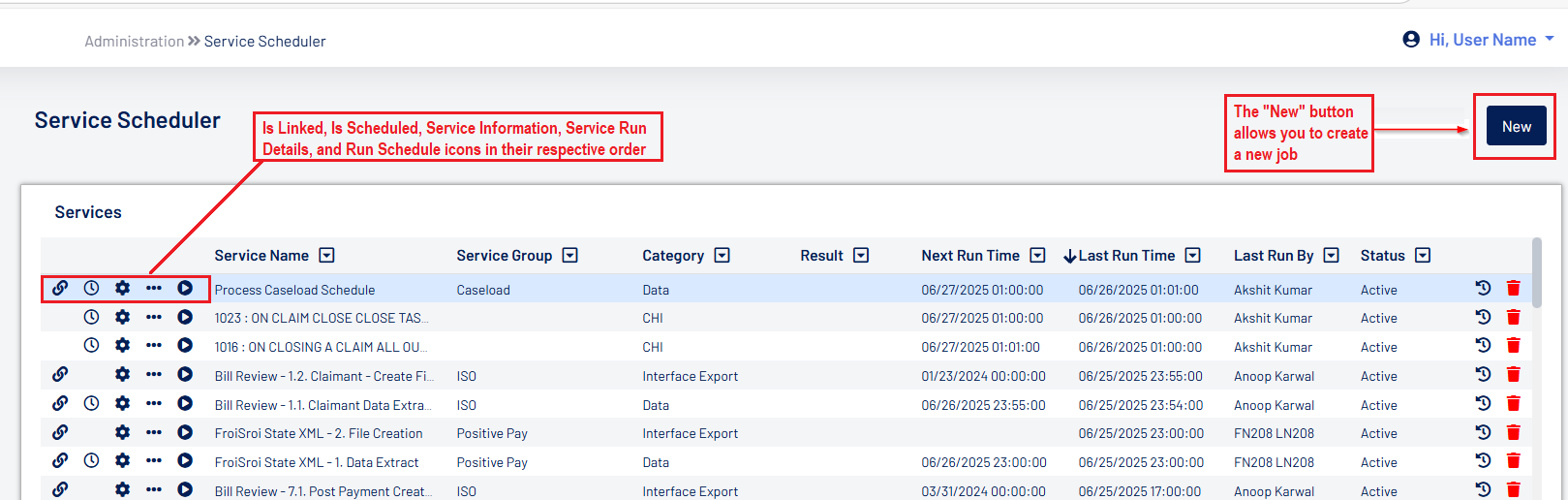Image resolution: width=1568 pixels, height=500 pixels.
Task: Expand Category column filter
Action: 723,256
